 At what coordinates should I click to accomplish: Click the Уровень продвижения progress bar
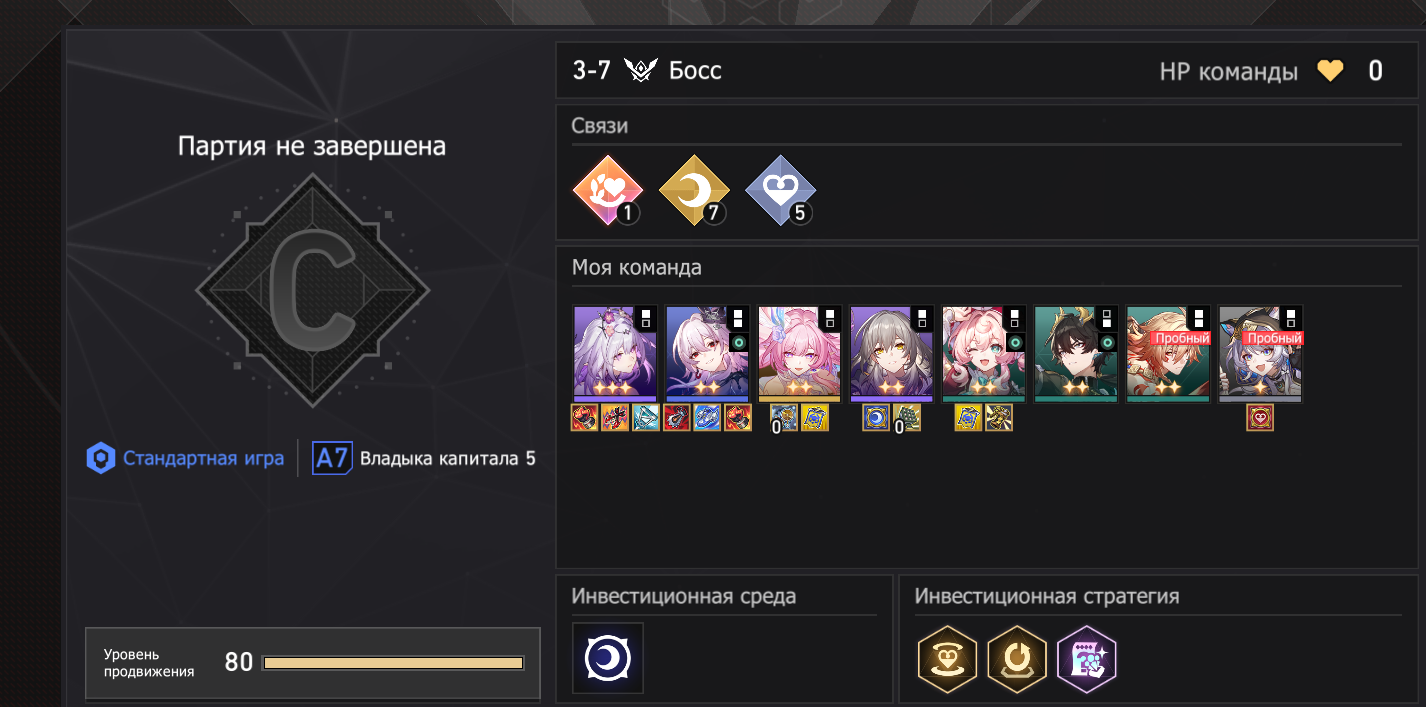coord(393,663)
